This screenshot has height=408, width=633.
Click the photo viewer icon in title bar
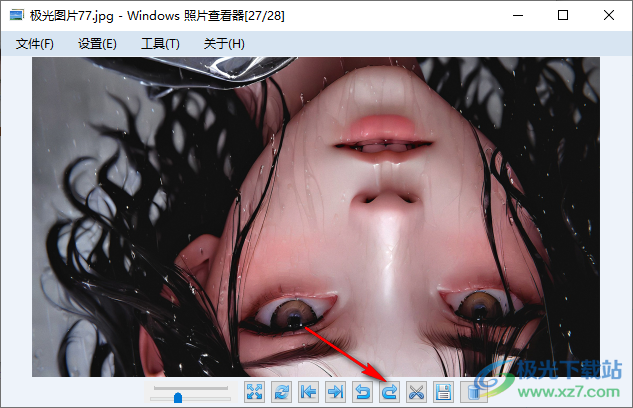click(x=17, y=16)
